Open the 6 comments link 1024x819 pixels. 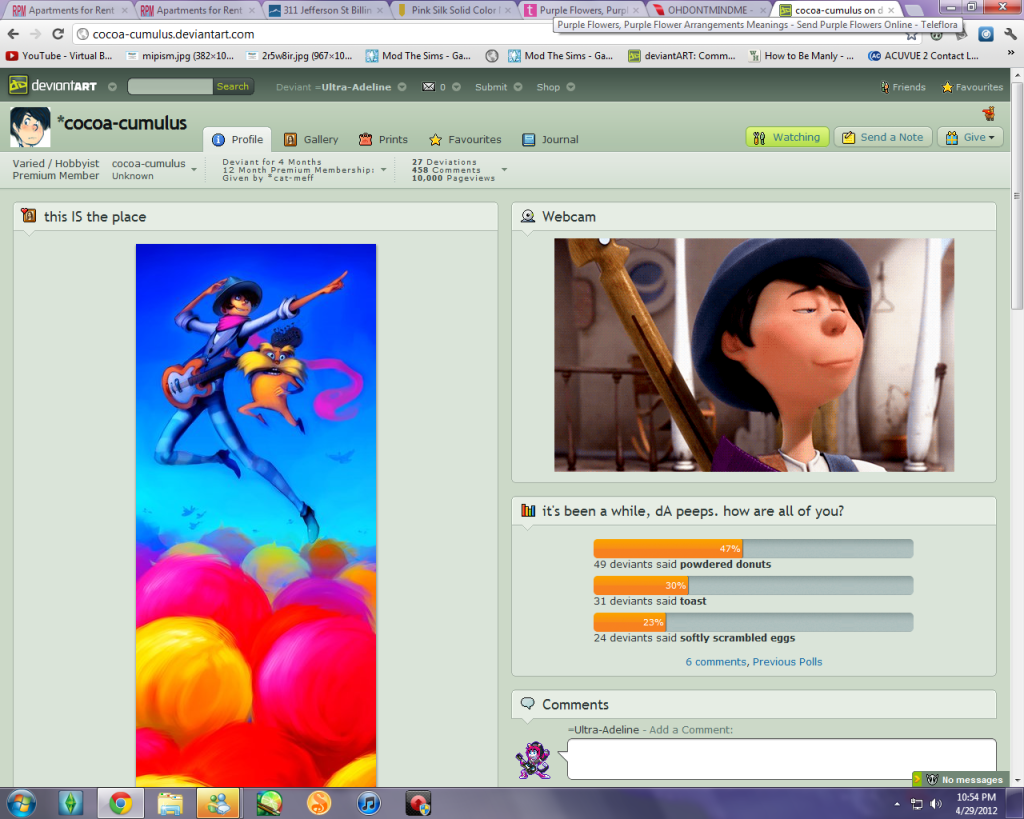pyautogui.click(x=715, y=662)
